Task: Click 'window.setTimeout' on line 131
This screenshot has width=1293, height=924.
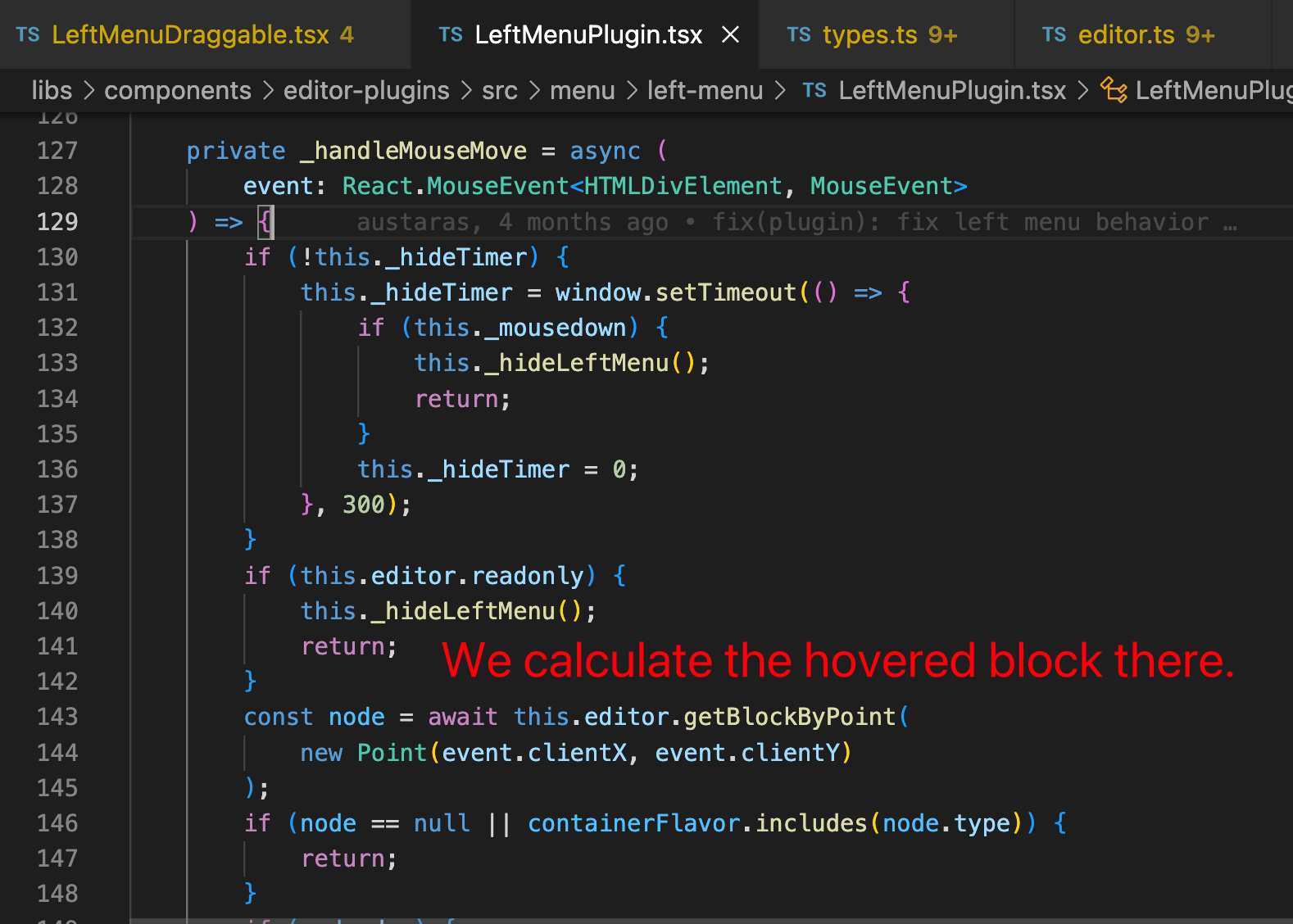Action: tap(676, 292)
